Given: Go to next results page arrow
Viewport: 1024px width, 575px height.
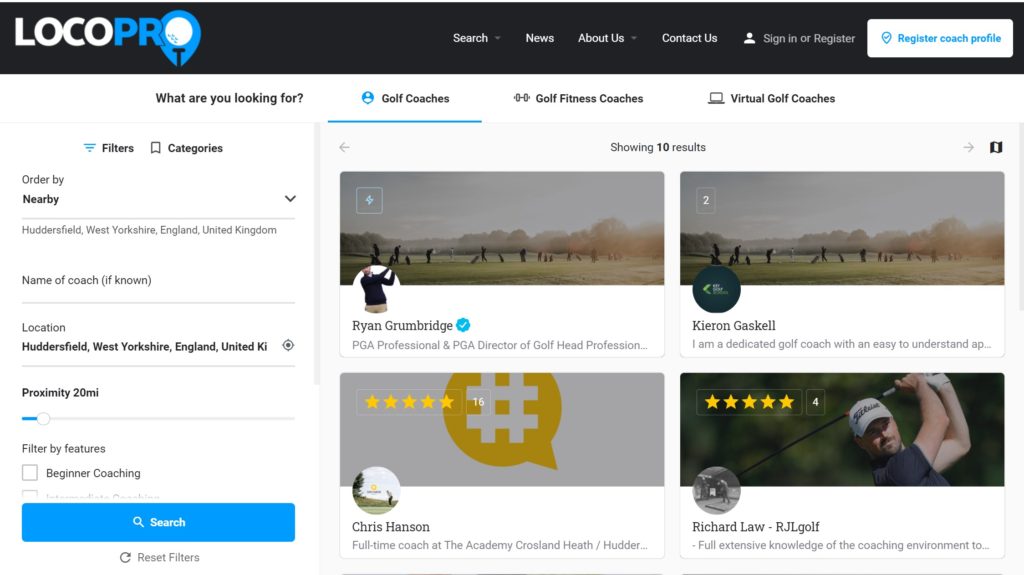Looking at the screenshot, I should pyautogui.click(x=968, y=147).
